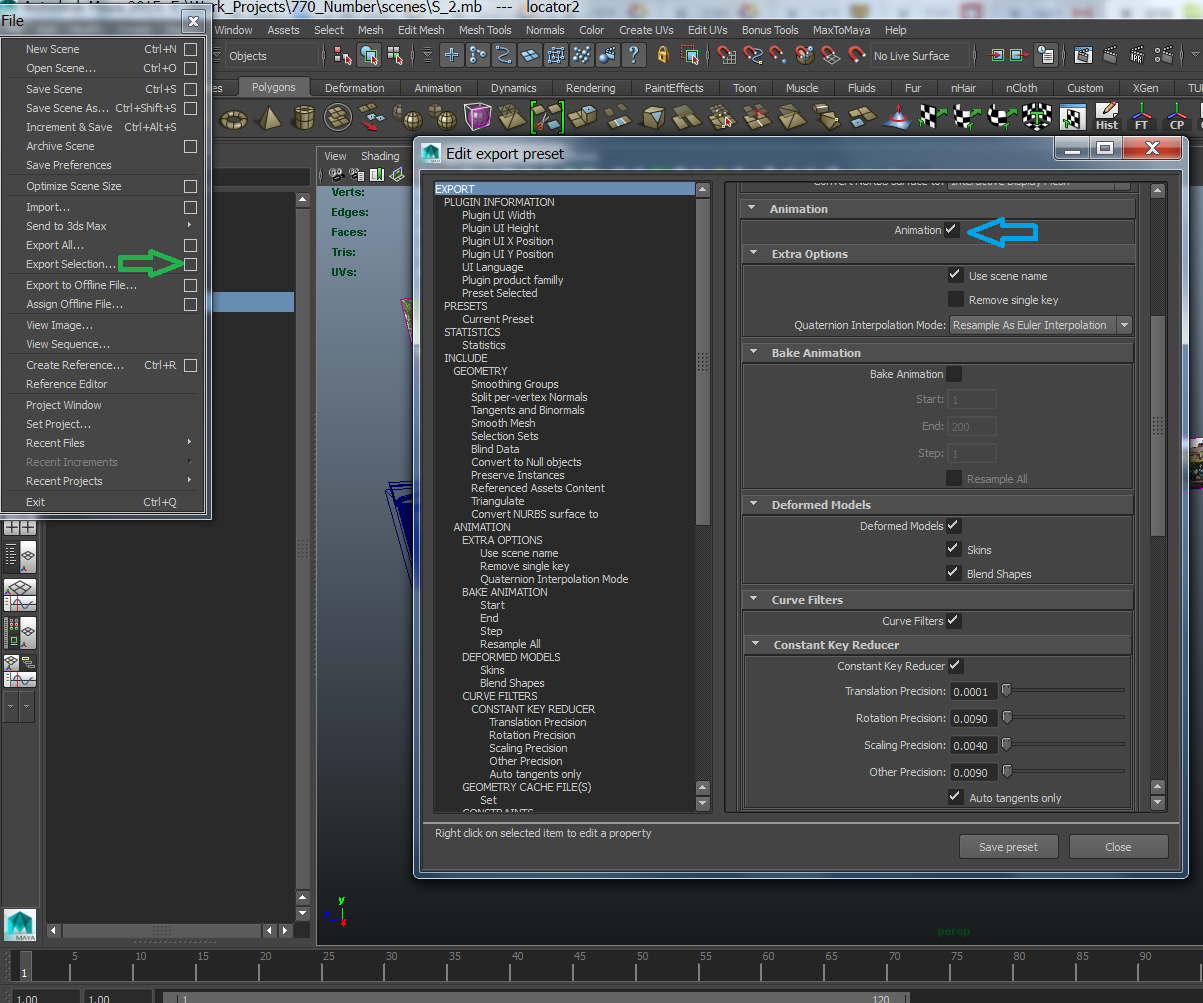Click the polygon torus shelf icon
Viewport: 1203px width, 1003px height.
tap(235, 119)
